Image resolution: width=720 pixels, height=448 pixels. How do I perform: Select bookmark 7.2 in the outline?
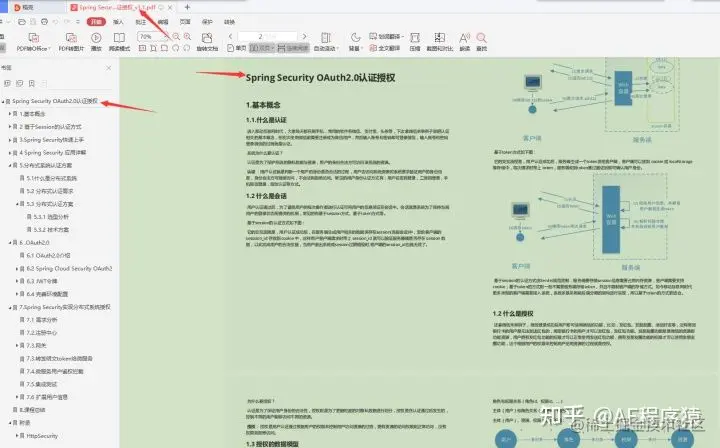(42, 333)
